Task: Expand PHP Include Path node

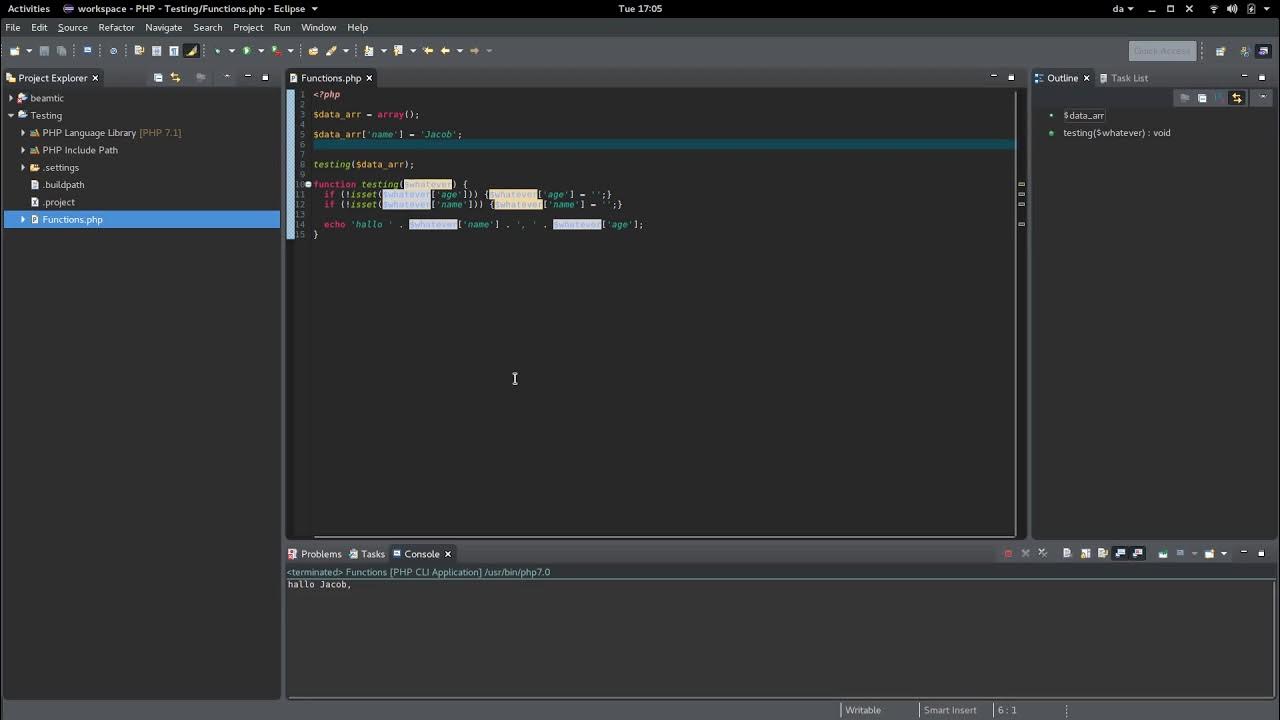Action: point(23,150)
